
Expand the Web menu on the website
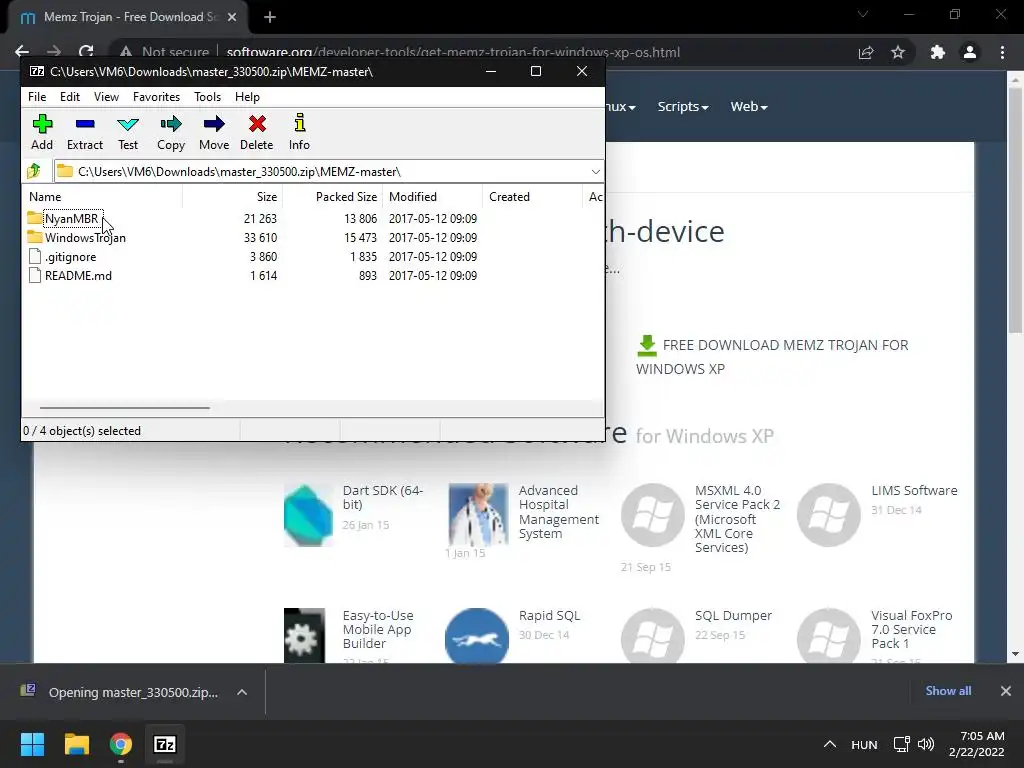click(748, 106)
